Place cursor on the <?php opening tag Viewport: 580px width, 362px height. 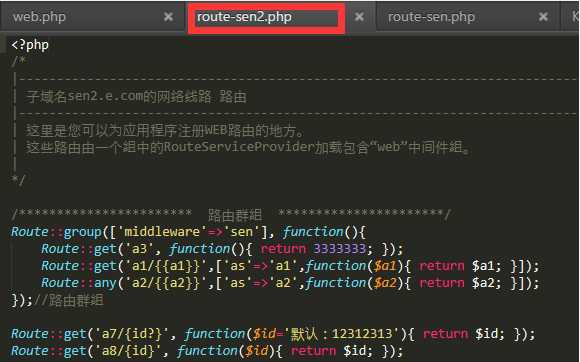30,45
